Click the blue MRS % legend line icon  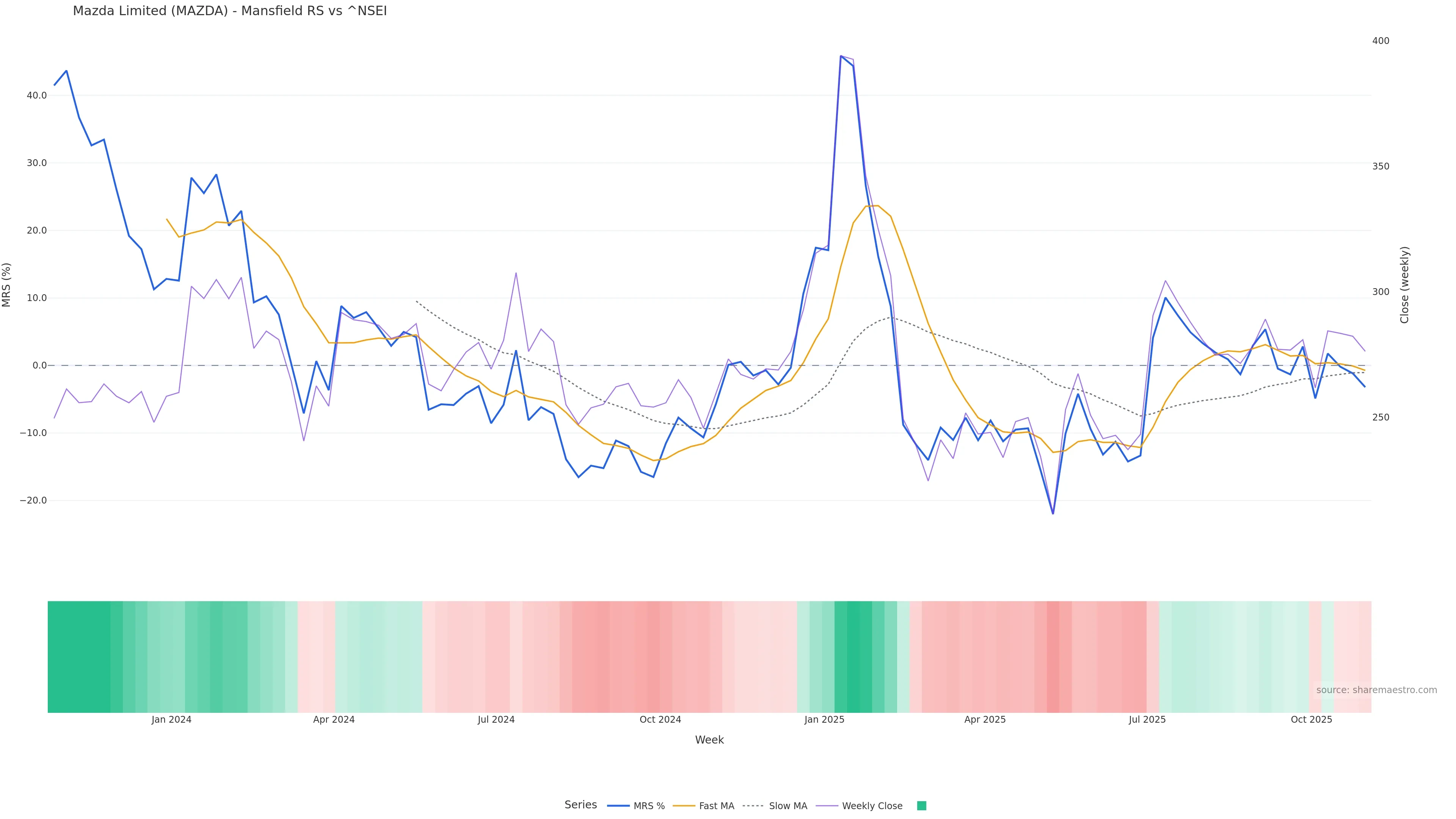(x=618, y=806)
